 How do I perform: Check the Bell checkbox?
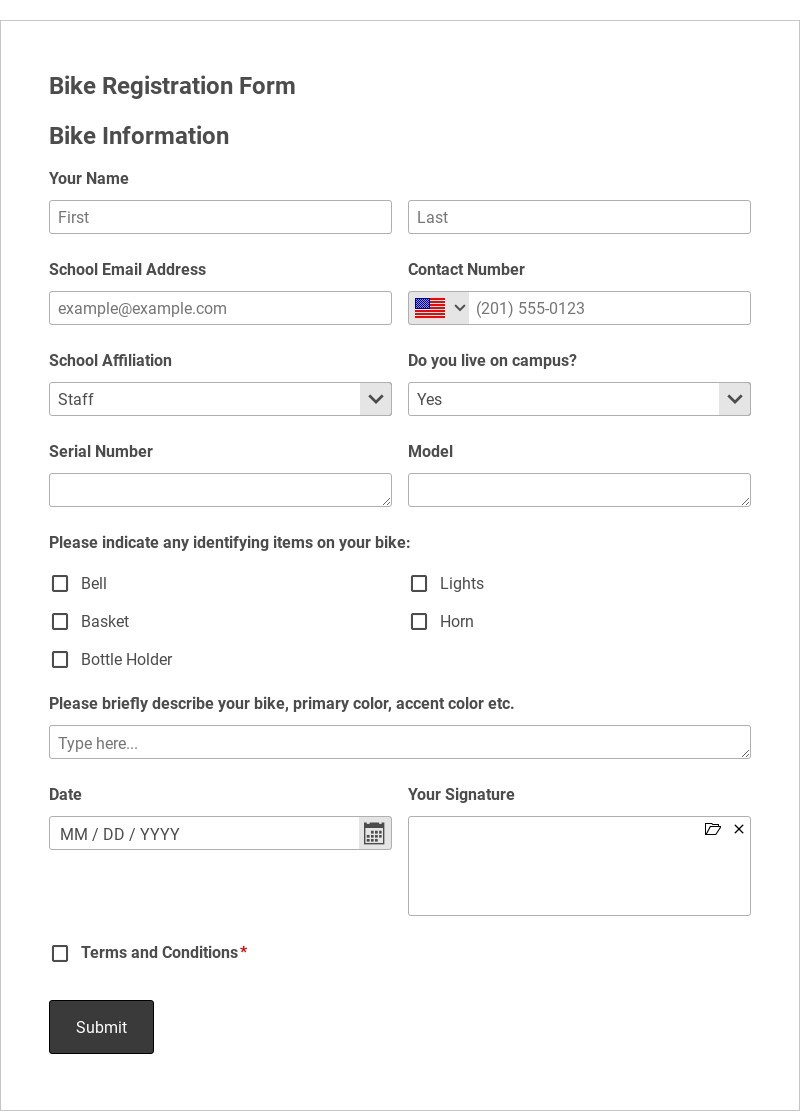pyautogui.click(x=60, y=583)
